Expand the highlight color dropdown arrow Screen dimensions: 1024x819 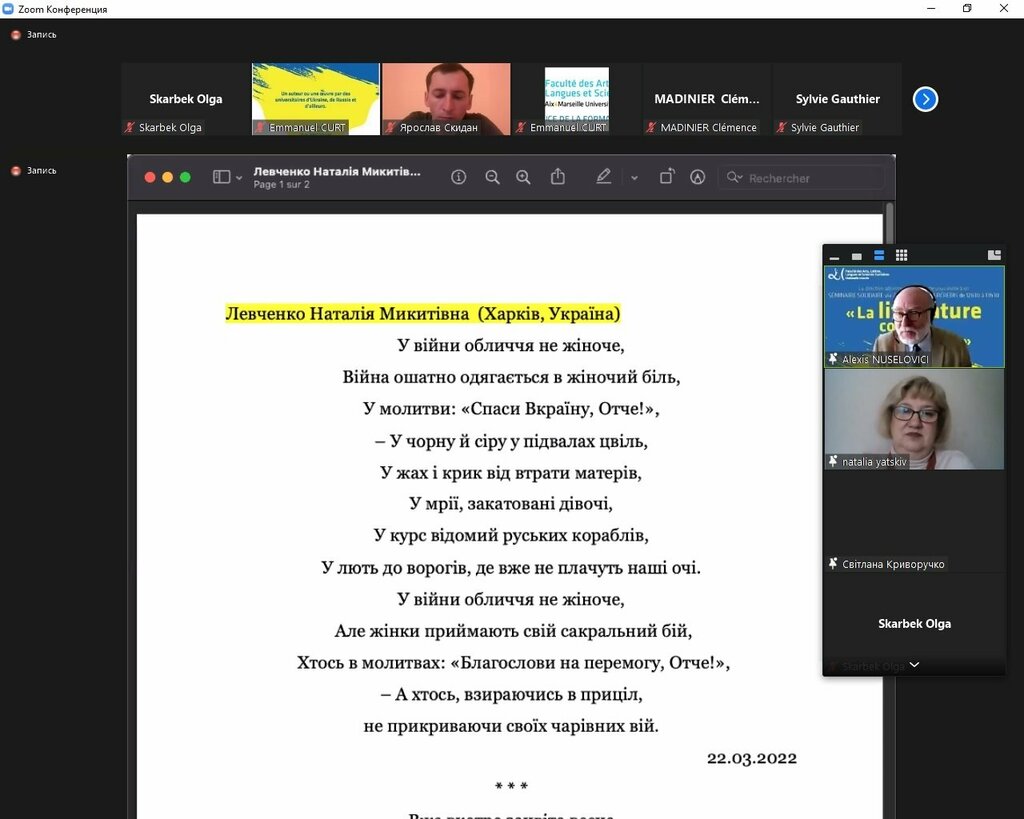point(634,177)
